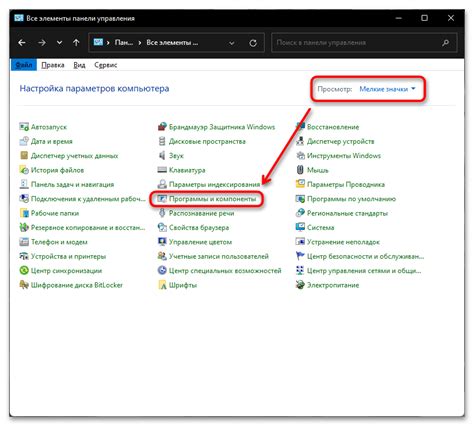474x426 pixels.
Task: Open Шифрование диска BitLocker icon
Action: [24, 285]
